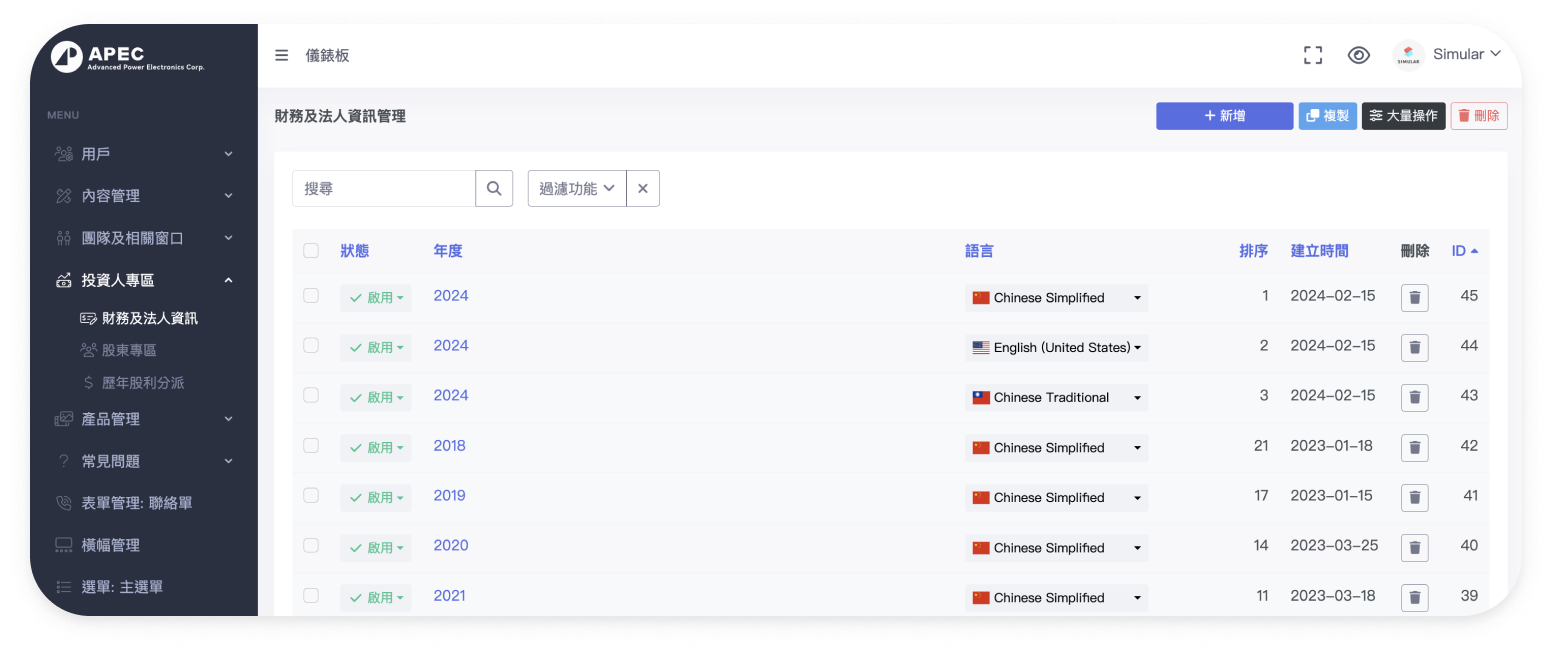Click the blue 新增 button
1552x652 pixels.
point(1224,116)
